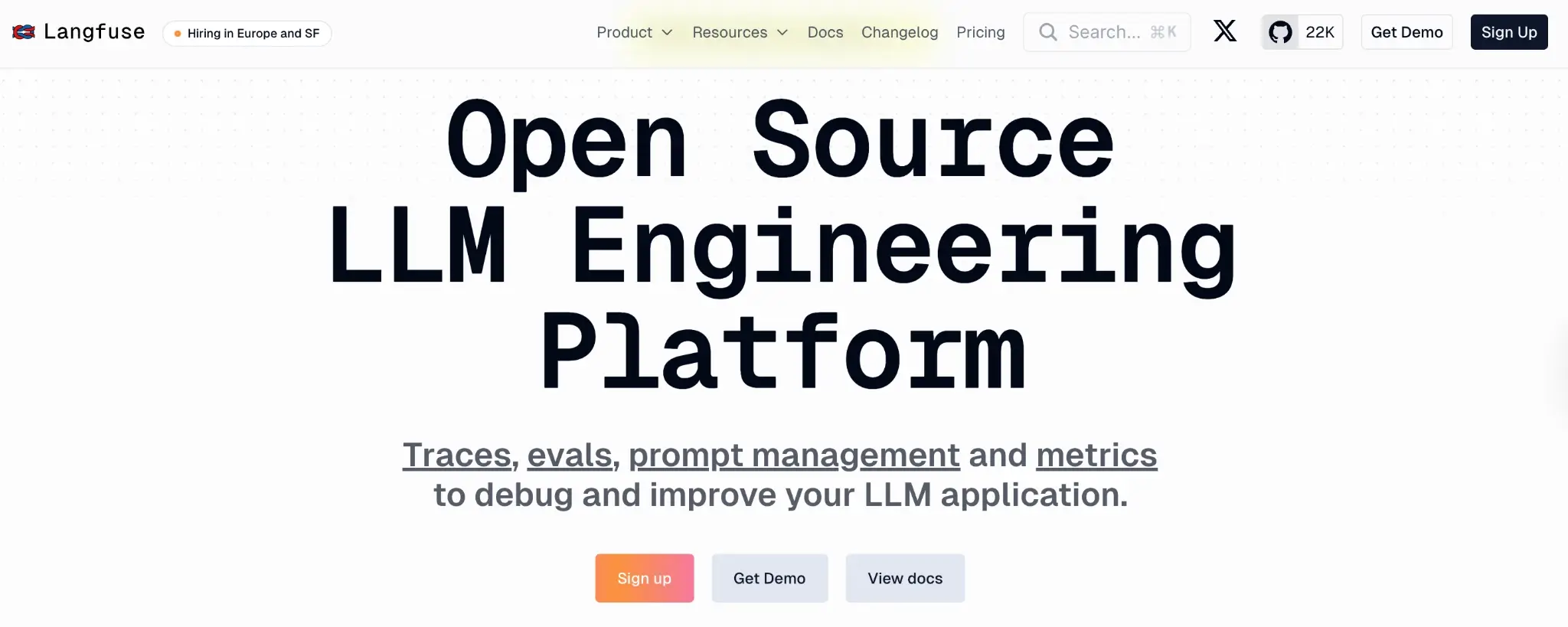Click the orange dot in hiring badge

(178, 34)
